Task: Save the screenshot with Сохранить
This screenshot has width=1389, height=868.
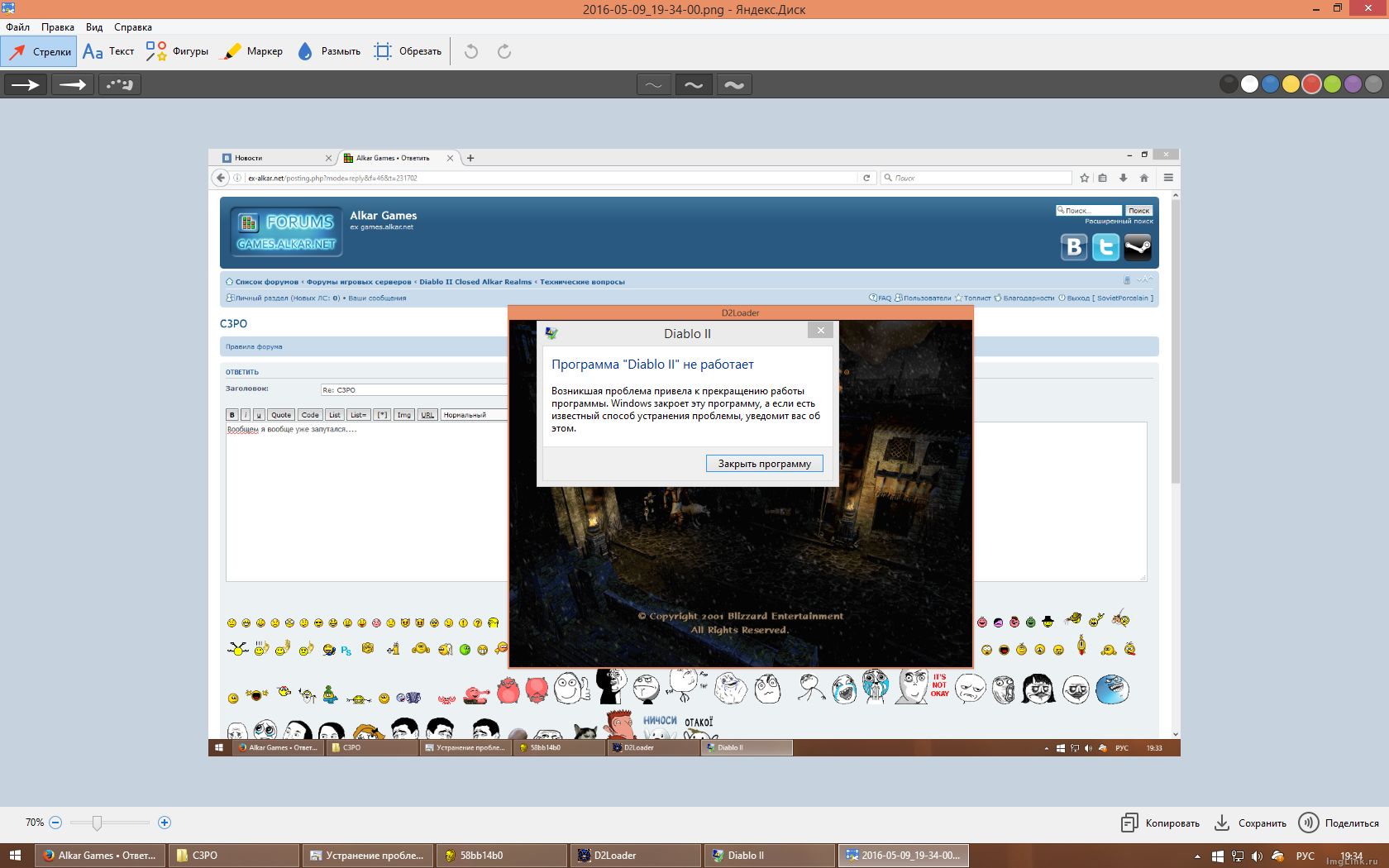Action: point(1250,823)
